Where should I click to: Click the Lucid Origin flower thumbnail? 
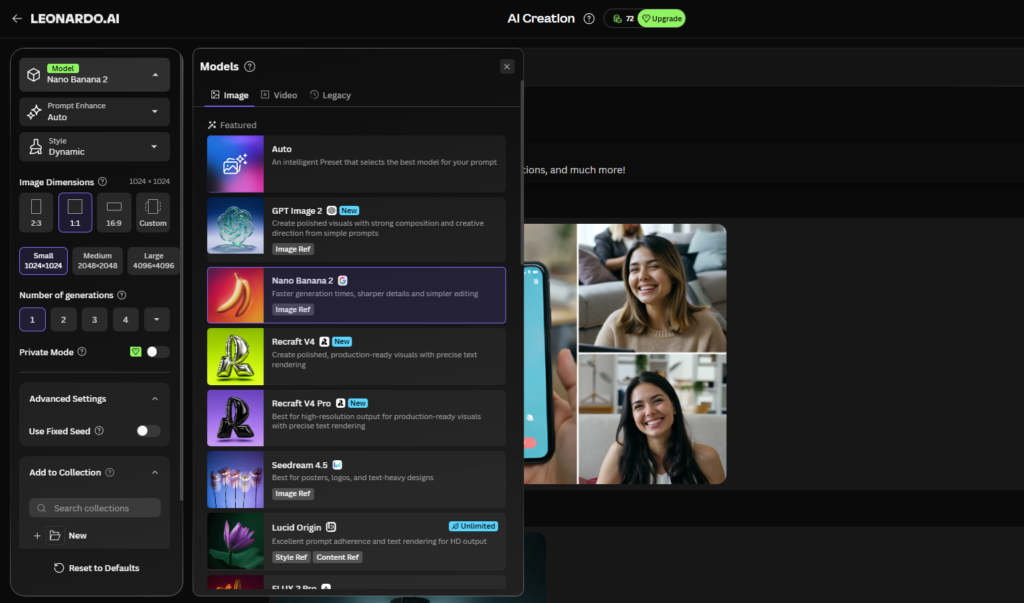pos(235,541)
